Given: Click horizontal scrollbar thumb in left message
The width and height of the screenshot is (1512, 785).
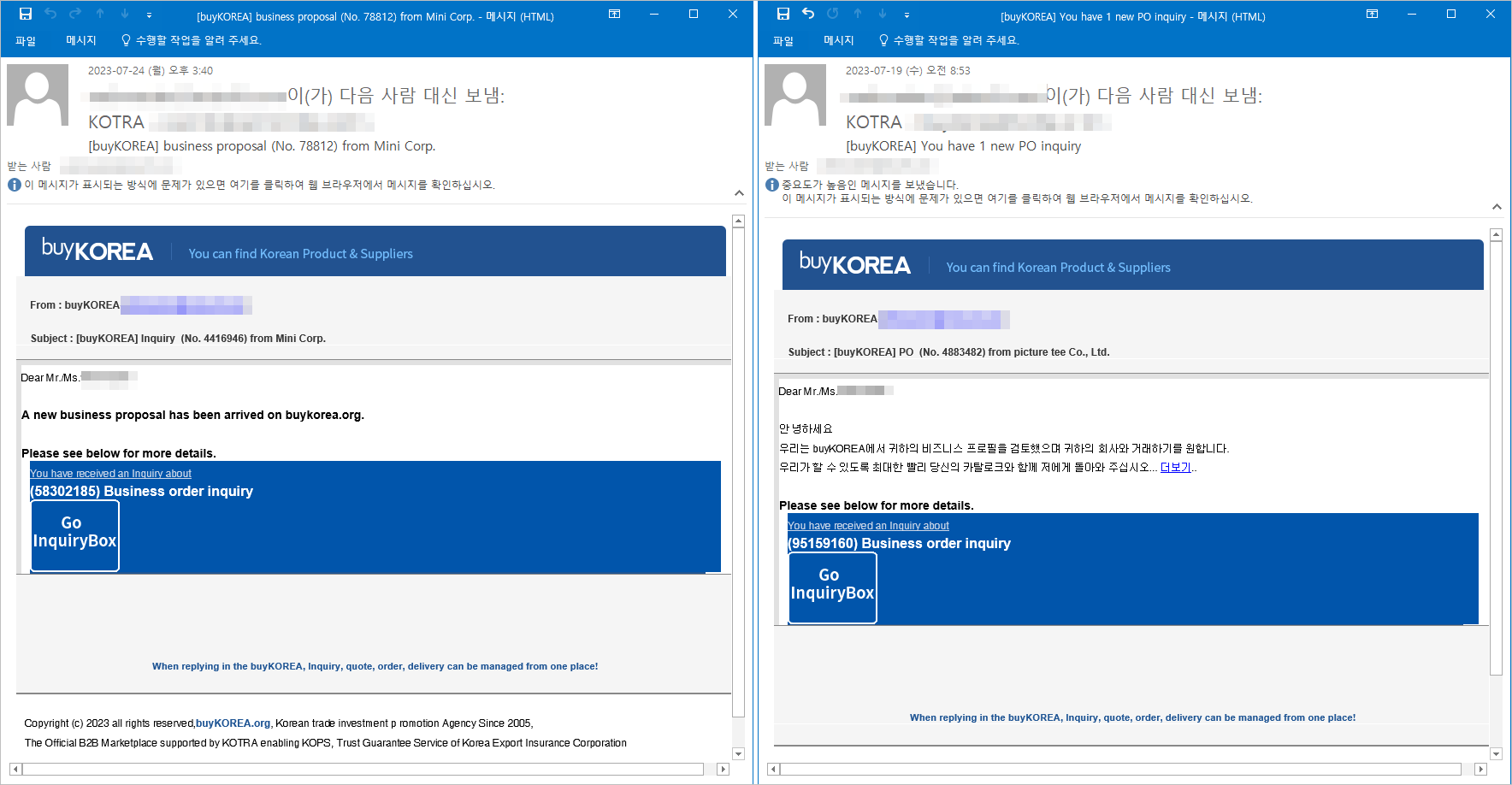Looking at the screenshot, I should (x=363, y=769).
